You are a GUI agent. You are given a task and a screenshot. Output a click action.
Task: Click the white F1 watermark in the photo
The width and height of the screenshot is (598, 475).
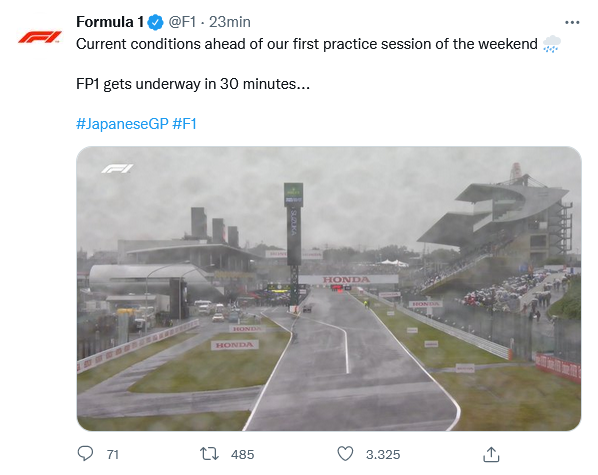(x=117, y=168)
